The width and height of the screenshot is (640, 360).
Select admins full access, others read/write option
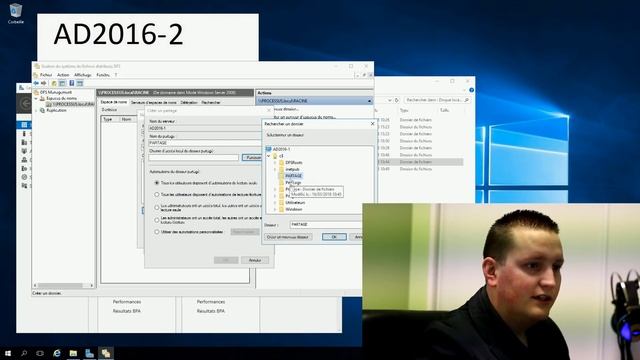point(157,220)
